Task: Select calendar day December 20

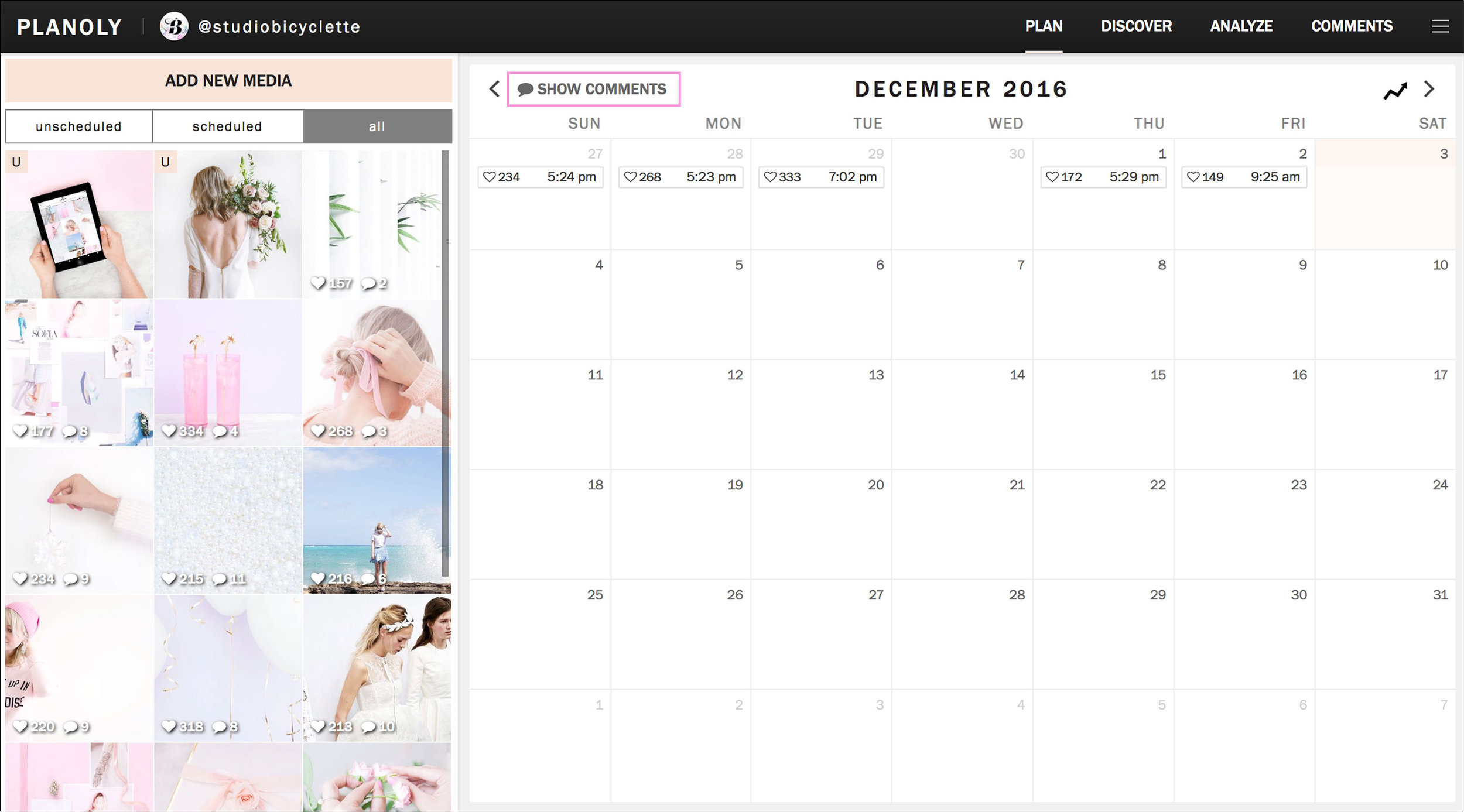Action: [821, 524]
